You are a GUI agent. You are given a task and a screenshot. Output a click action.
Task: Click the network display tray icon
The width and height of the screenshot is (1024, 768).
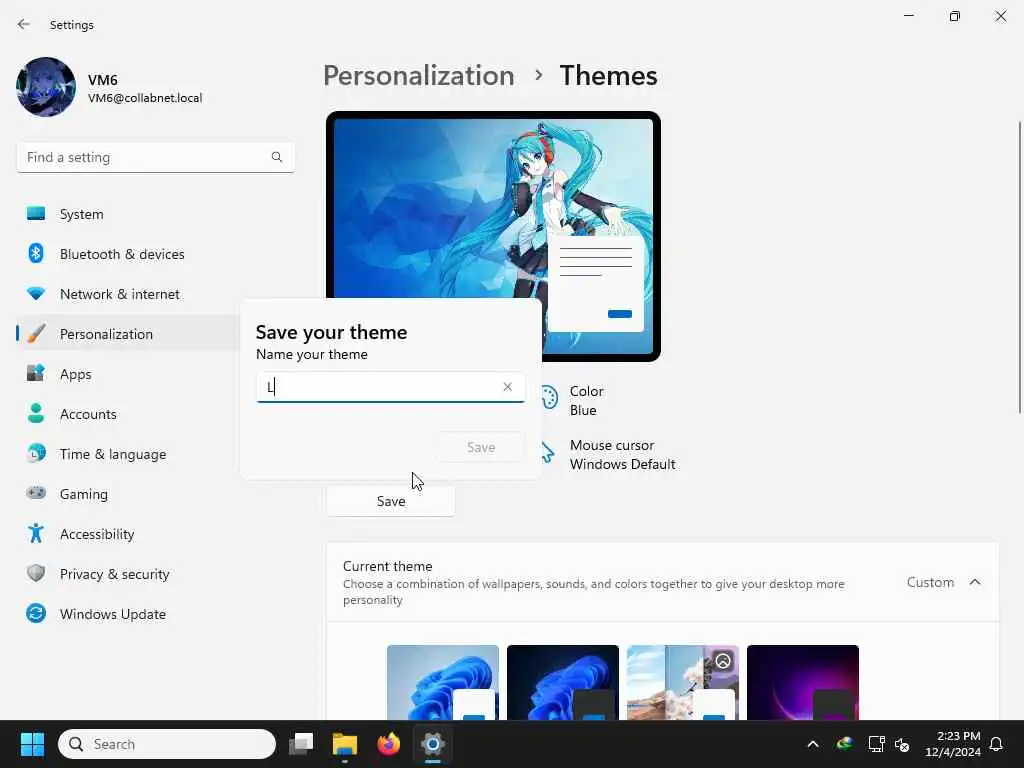click(876, 744)
